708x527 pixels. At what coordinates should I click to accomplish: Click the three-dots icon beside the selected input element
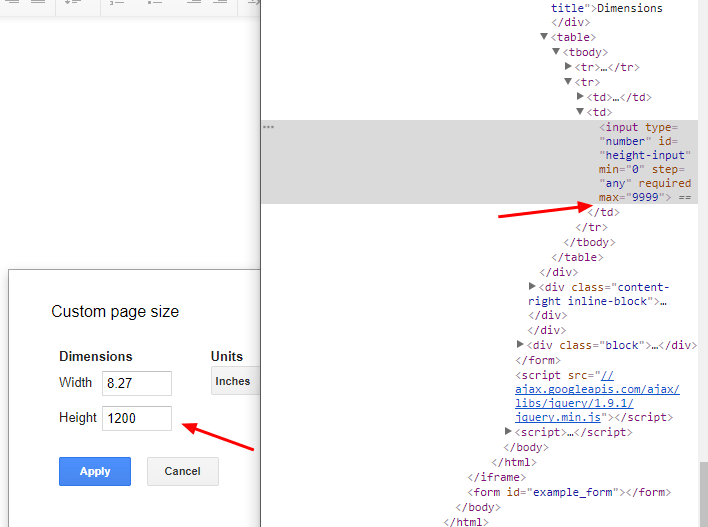[268, 127]
